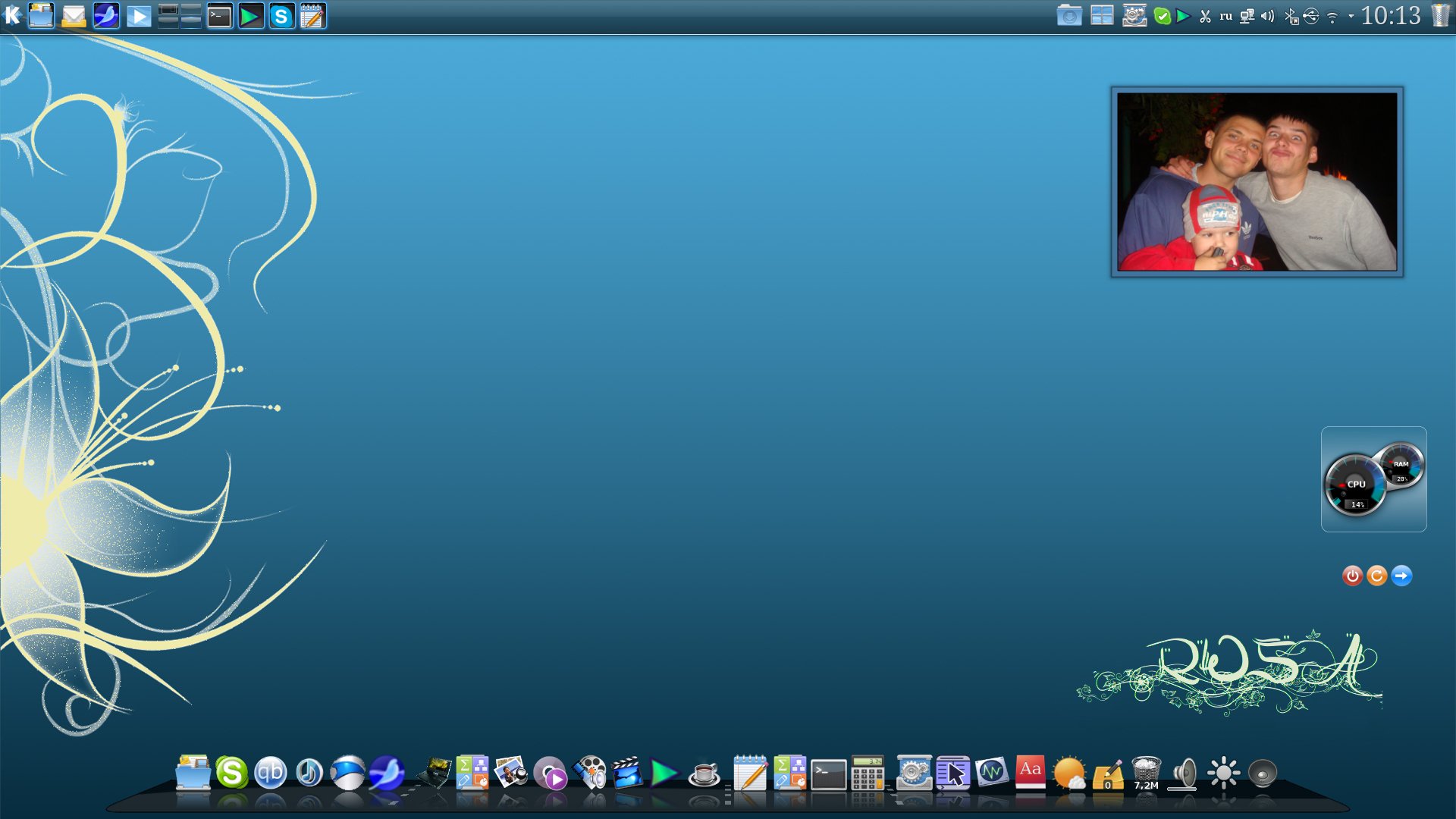1456x819 pixels.
Task: Open the 7,2M trash basket in dock
Action: click(x=1146, y=772)
